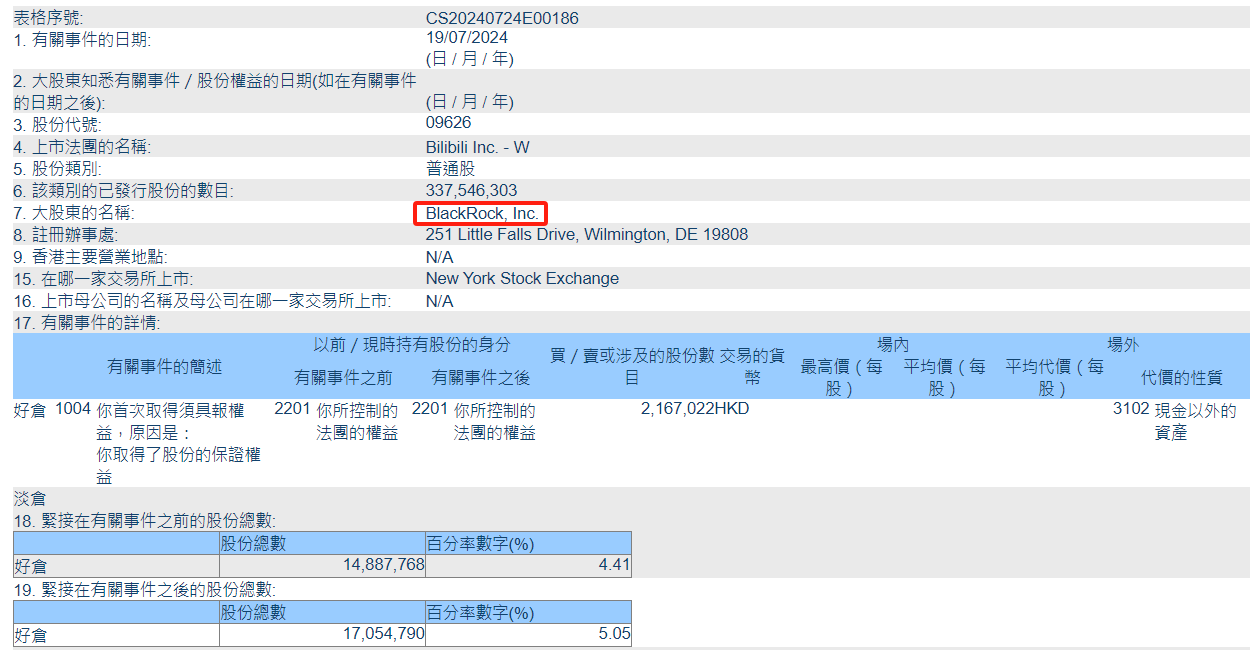Click the 場外 column header
The width and height of the screenshot is (1252, 650).
[1124, 345]
